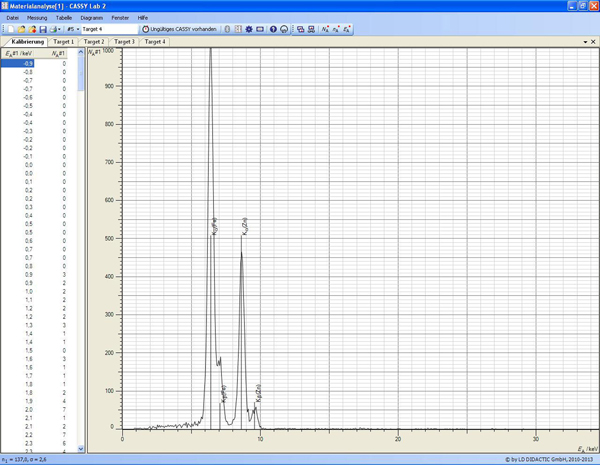Image resolution: width=600 pixels, height=465 pixels.
Task: Click the blue help info icon
Action: (x=273, y=29)
